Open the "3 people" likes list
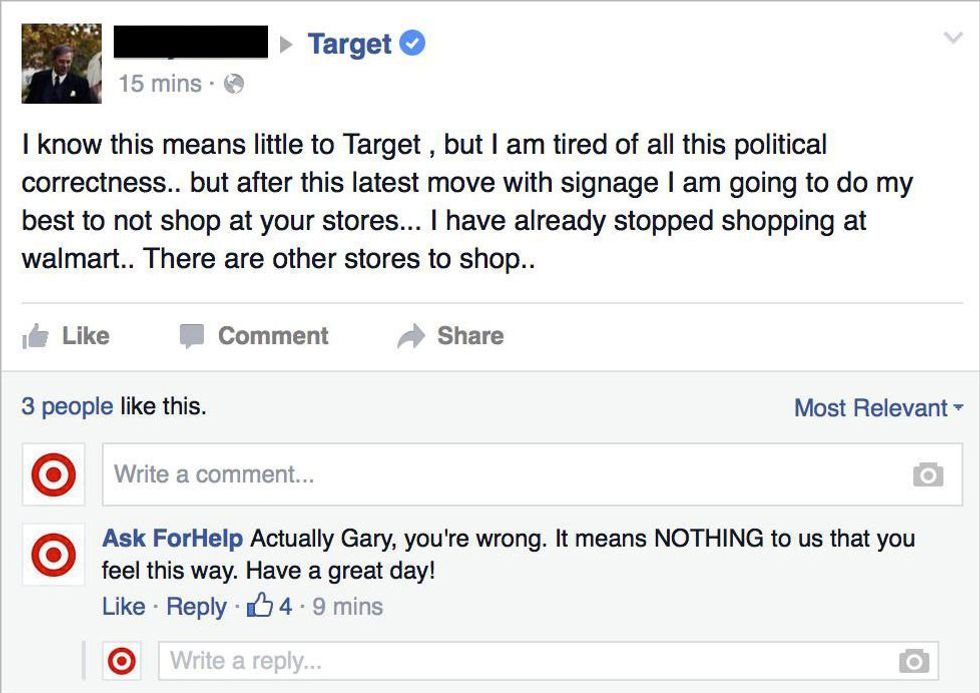 tap(67, 407)
